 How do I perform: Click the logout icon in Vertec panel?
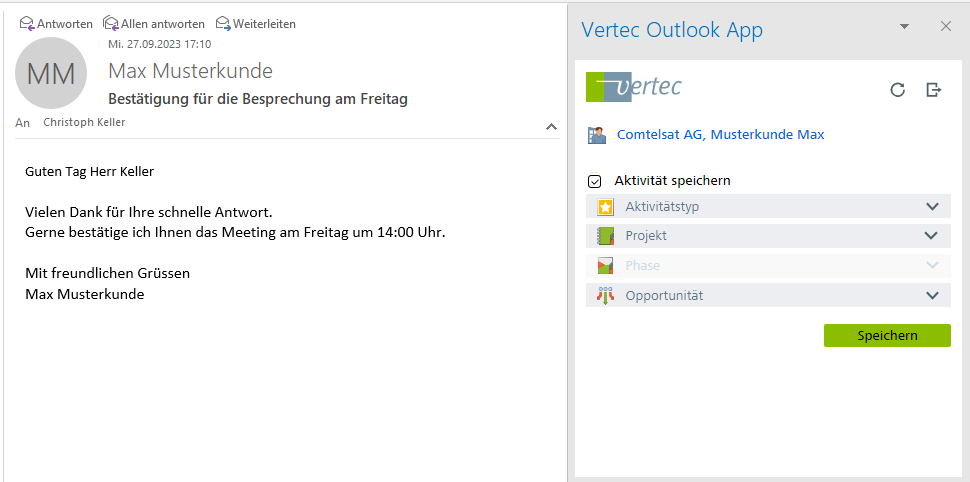pos(934,90)
